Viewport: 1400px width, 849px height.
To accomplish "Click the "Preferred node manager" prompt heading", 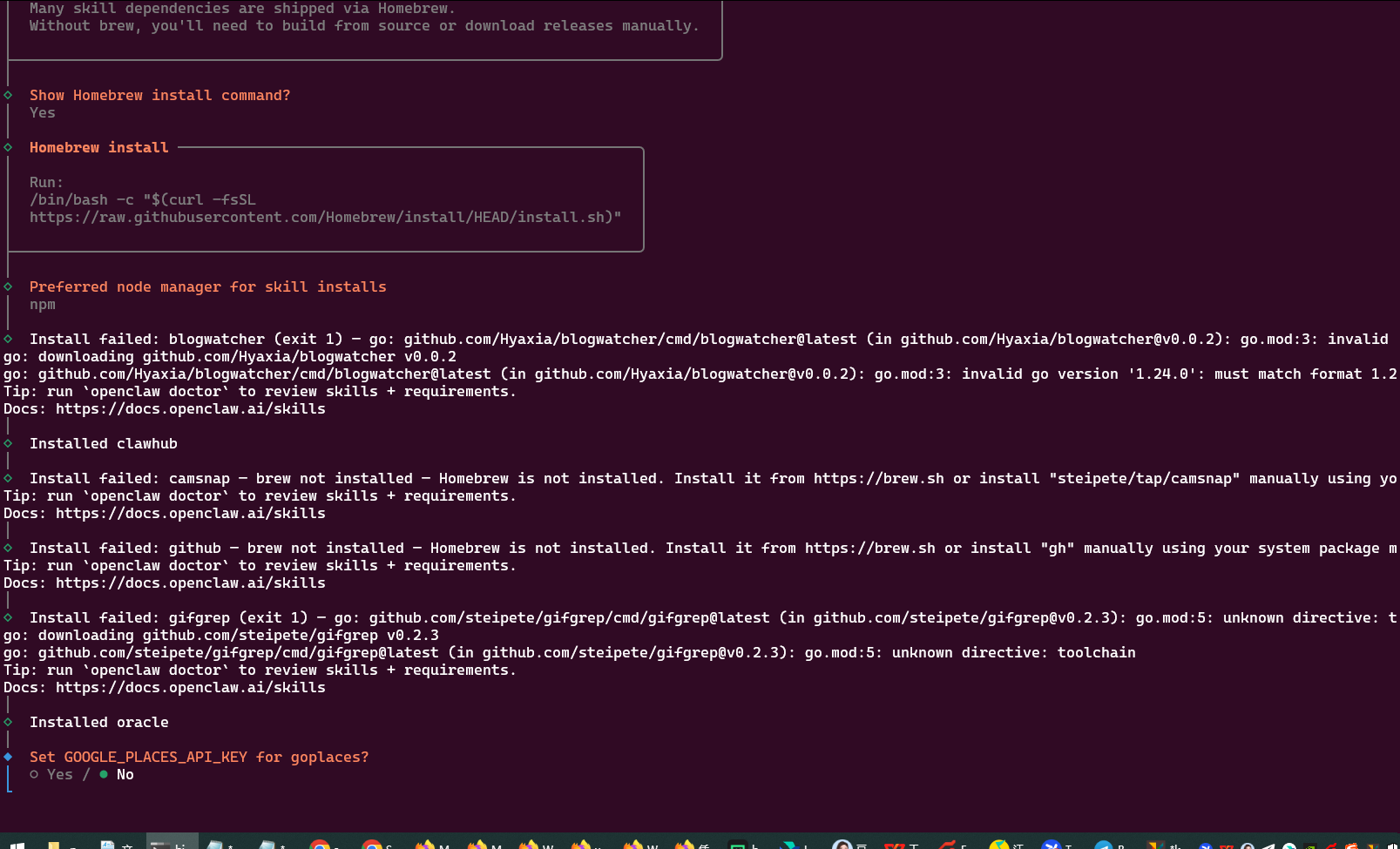I will tap(207, 286).
